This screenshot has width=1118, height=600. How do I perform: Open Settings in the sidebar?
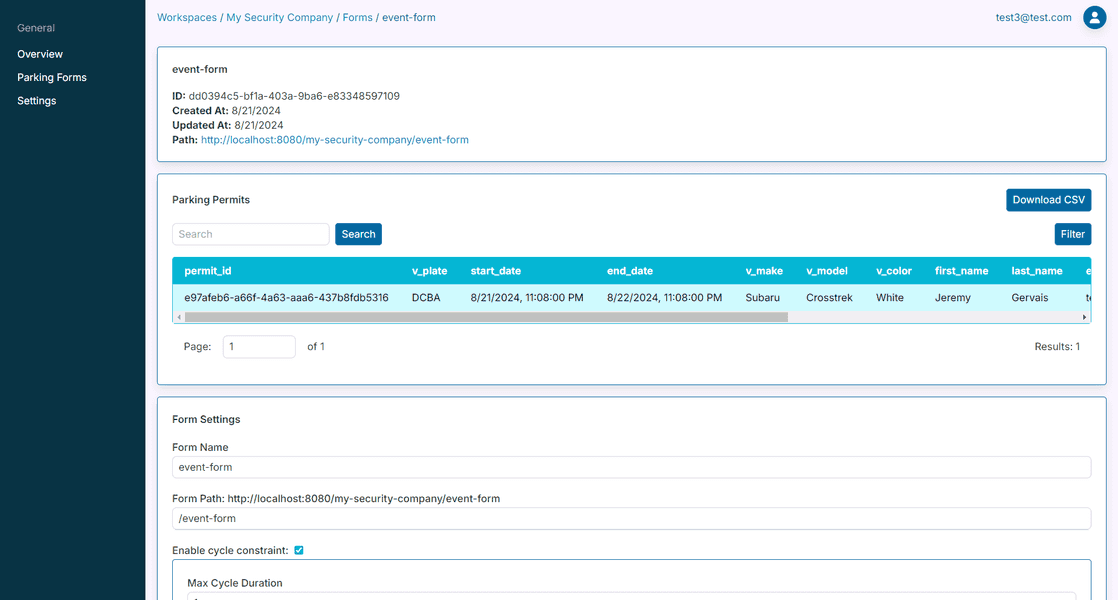click(x=36, y=101)
